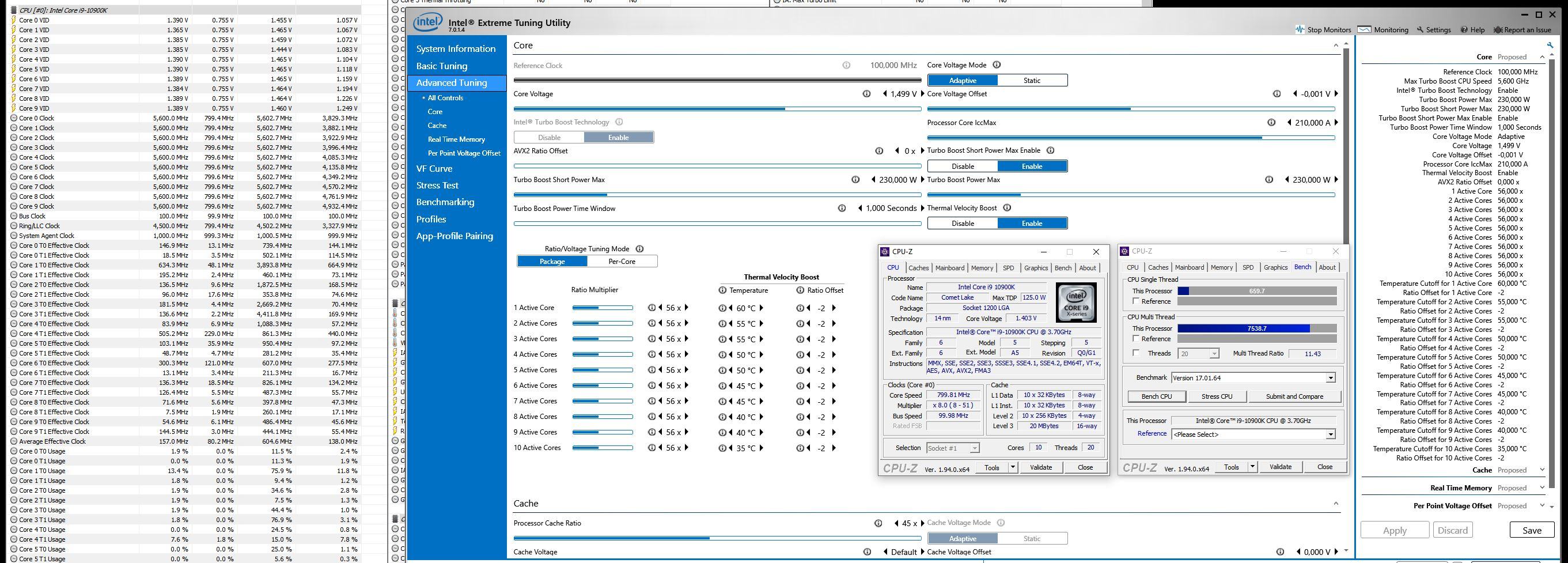
Task: Expand Per Point Voltage Offset Proposed section
Action: tap(1542, 505)
